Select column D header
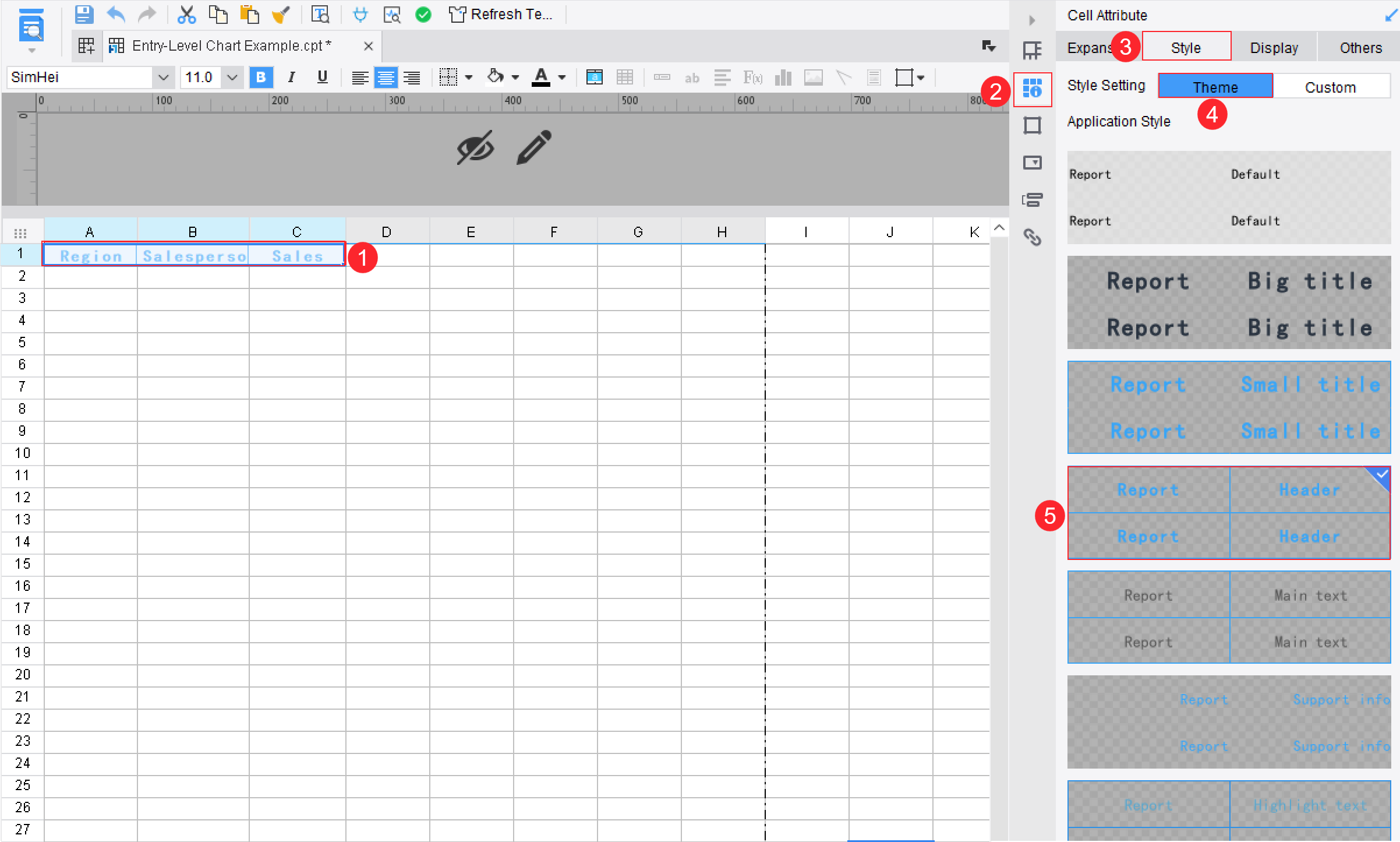1400x842 pixels. (387, 232)
